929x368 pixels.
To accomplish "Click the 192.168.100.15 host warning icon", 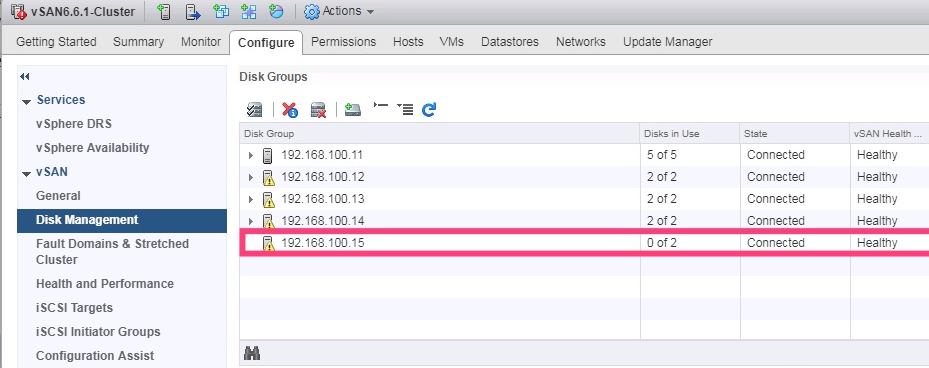I will click(x=268, y=244).
